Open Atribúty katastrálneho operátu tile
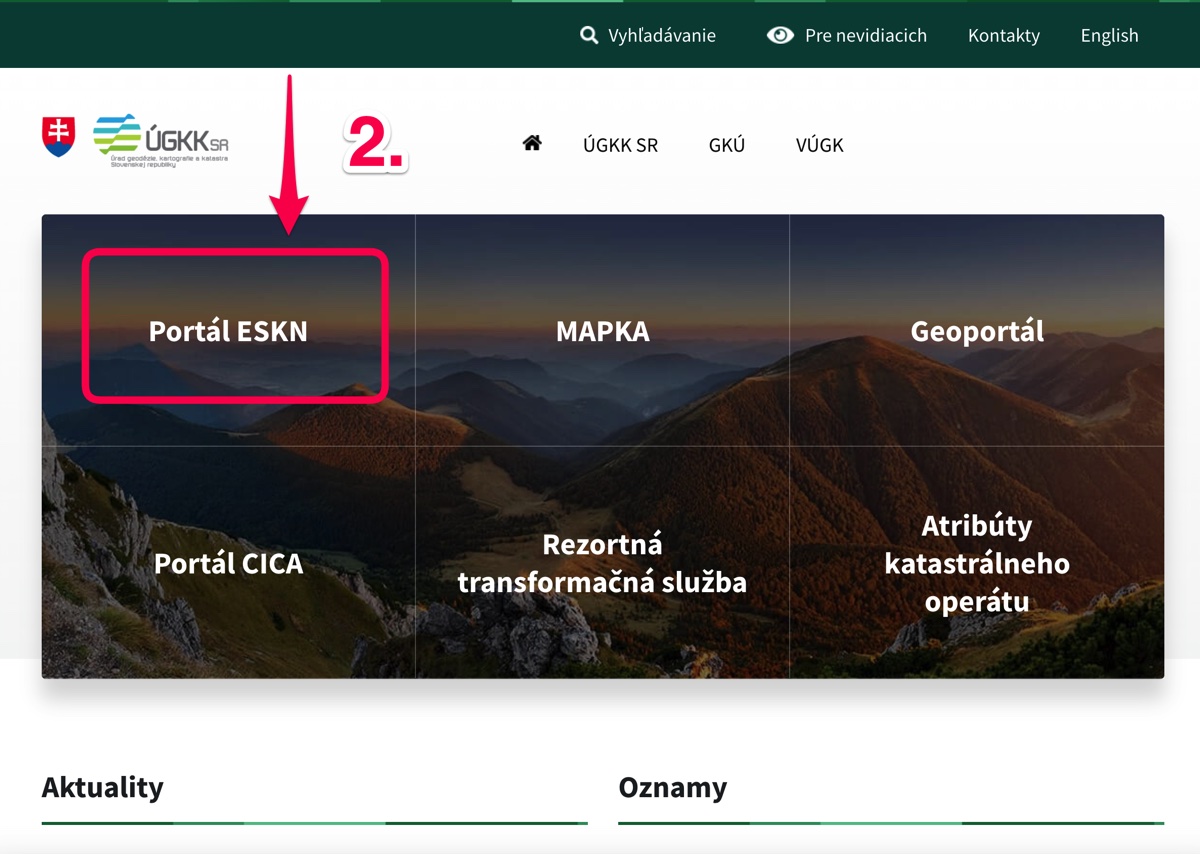Screen dimensions: 1200x854 coord(977,563)
